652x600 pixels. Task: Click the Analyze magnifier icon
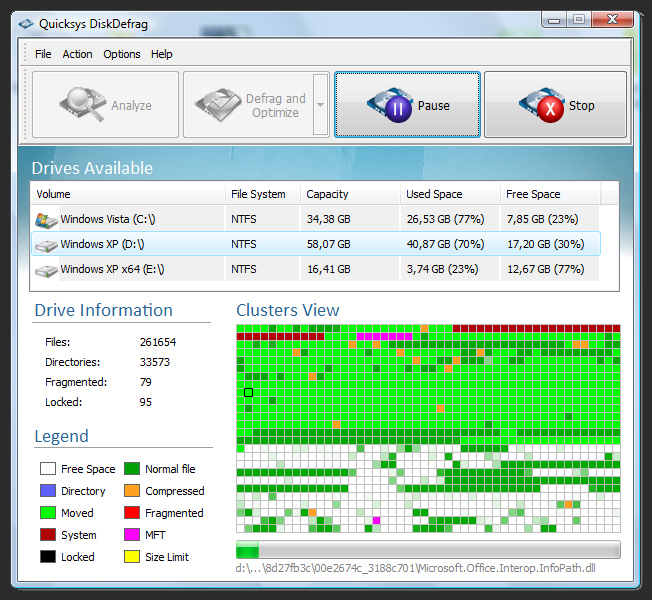(x=82, y=104)
